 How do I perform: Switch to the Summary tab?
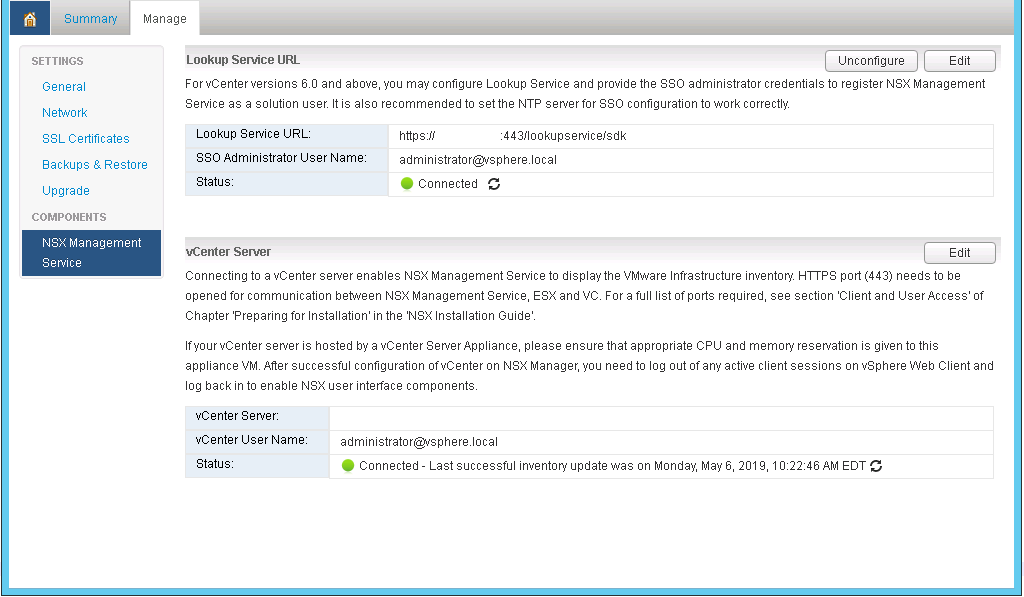point(91,18)
